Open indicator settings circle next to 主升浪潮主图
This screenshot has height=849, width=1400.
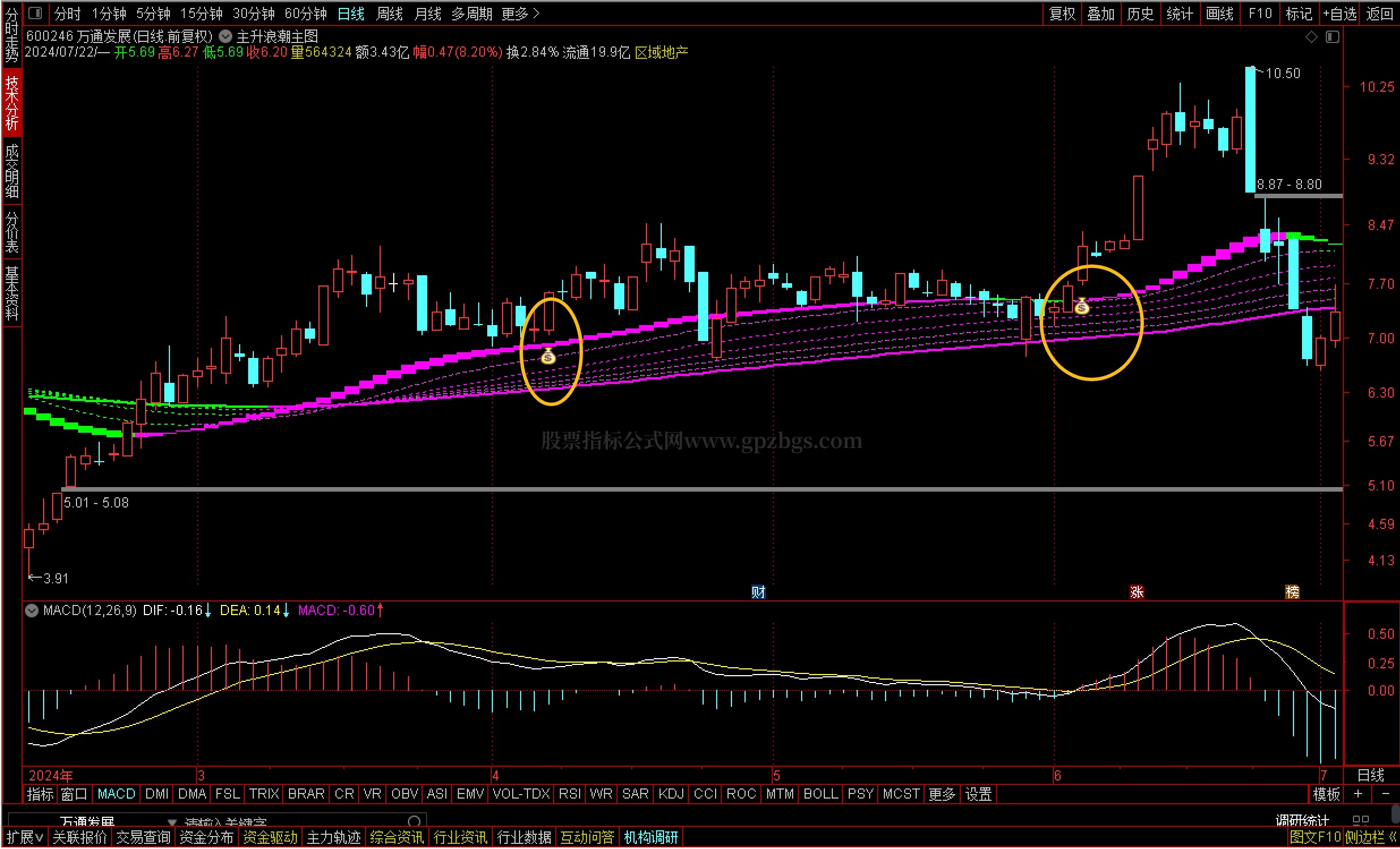point(225,36)
